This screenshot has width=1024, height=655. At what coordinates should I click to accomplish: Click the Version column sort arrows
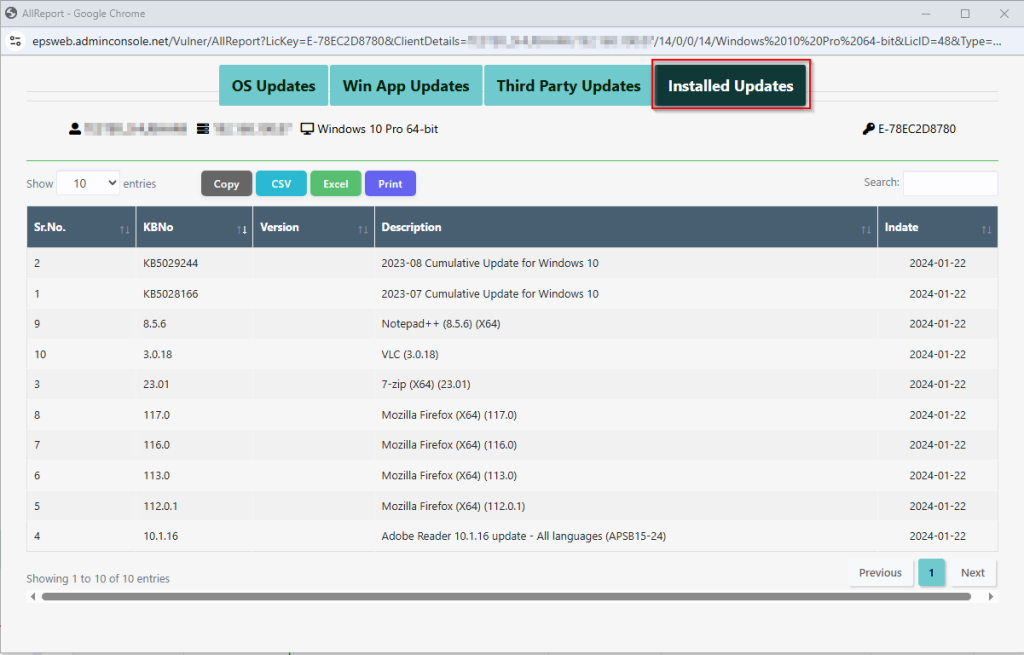363,229
